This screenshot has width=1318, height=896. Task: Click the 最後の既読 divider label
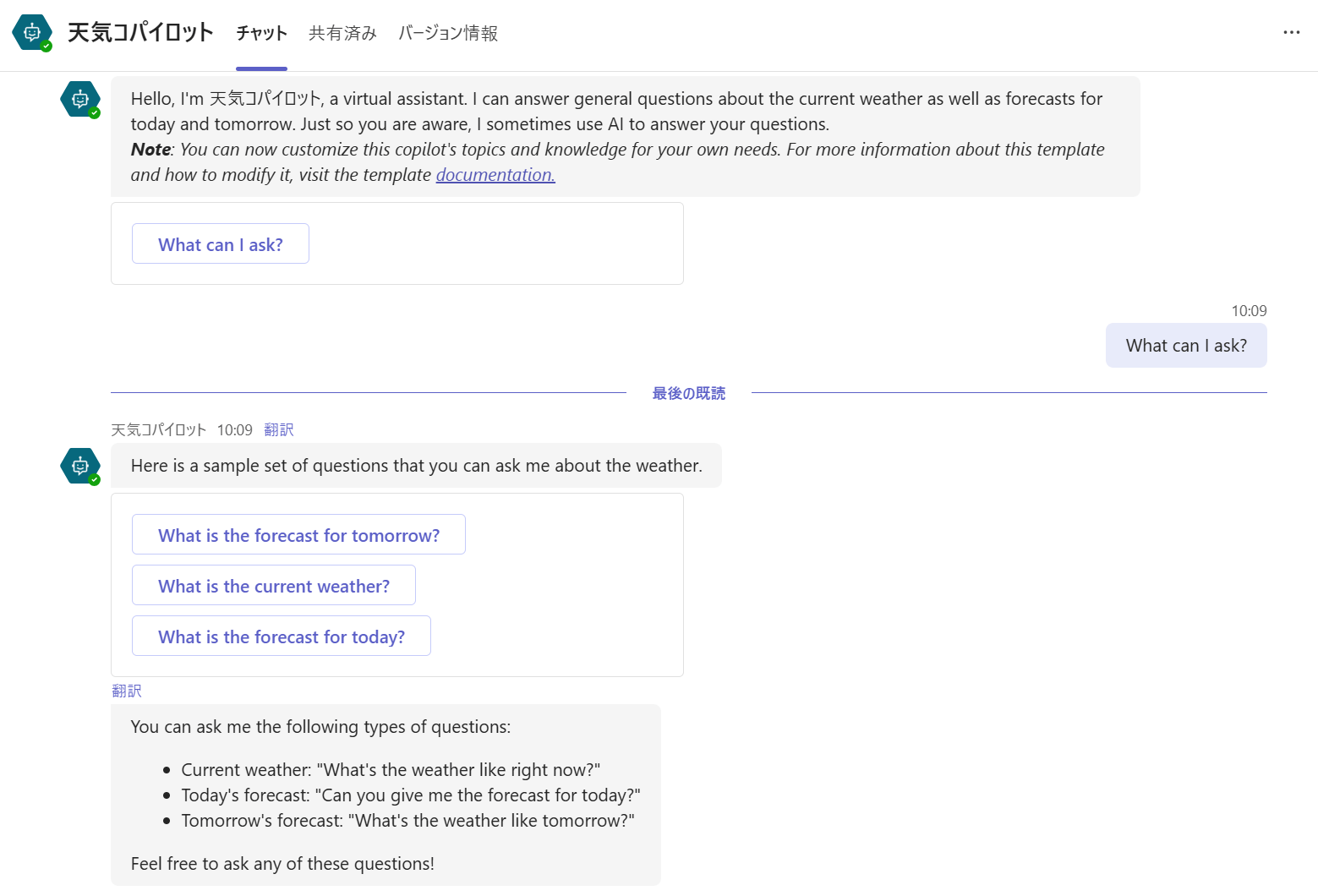(x=689, y=393)
